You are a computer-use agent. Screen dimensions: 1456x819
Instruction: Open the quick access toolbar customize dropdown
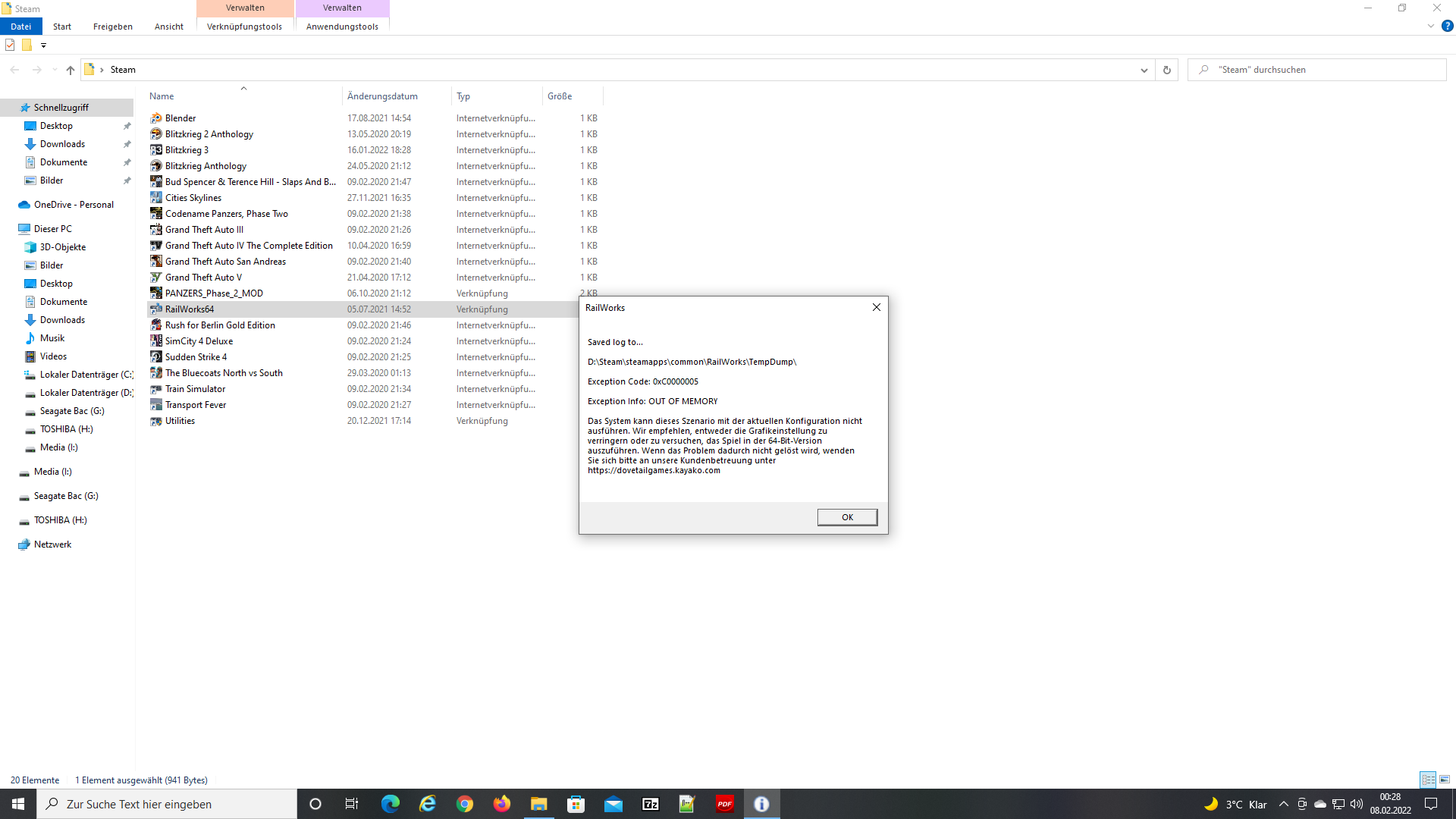(x=43, y=45)
